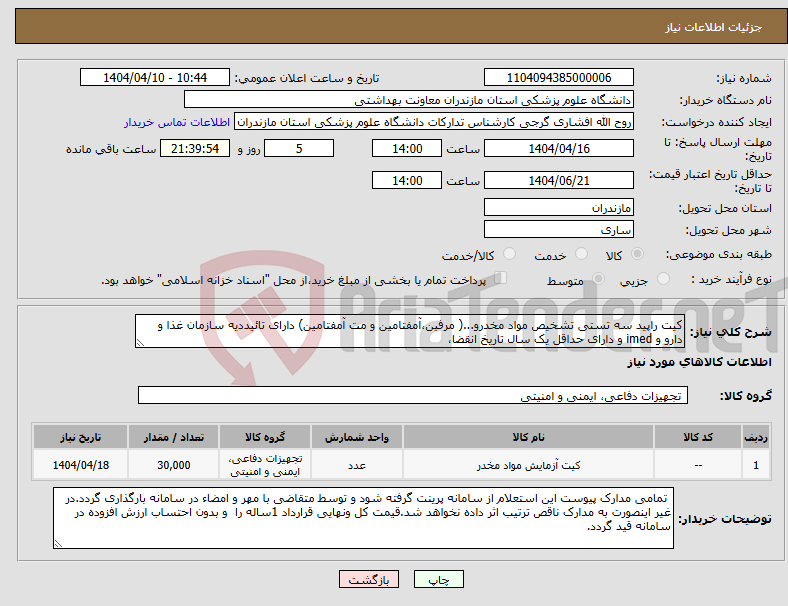Image resolution: width=788 pixels, height=606 pixels.
Task: Click the remaining days field showing 5
Action: click(x=299, y=148)
